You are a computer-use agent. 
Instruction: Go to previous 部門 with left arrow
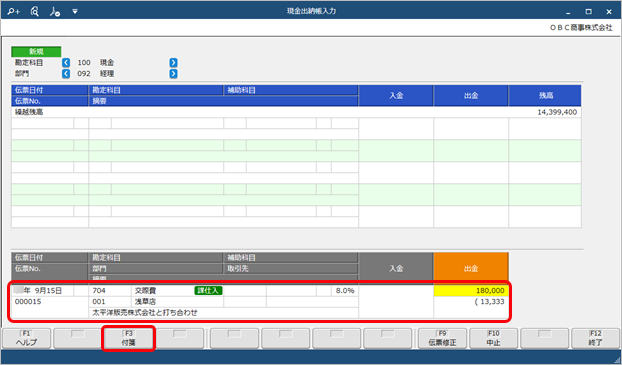(66, 74)
